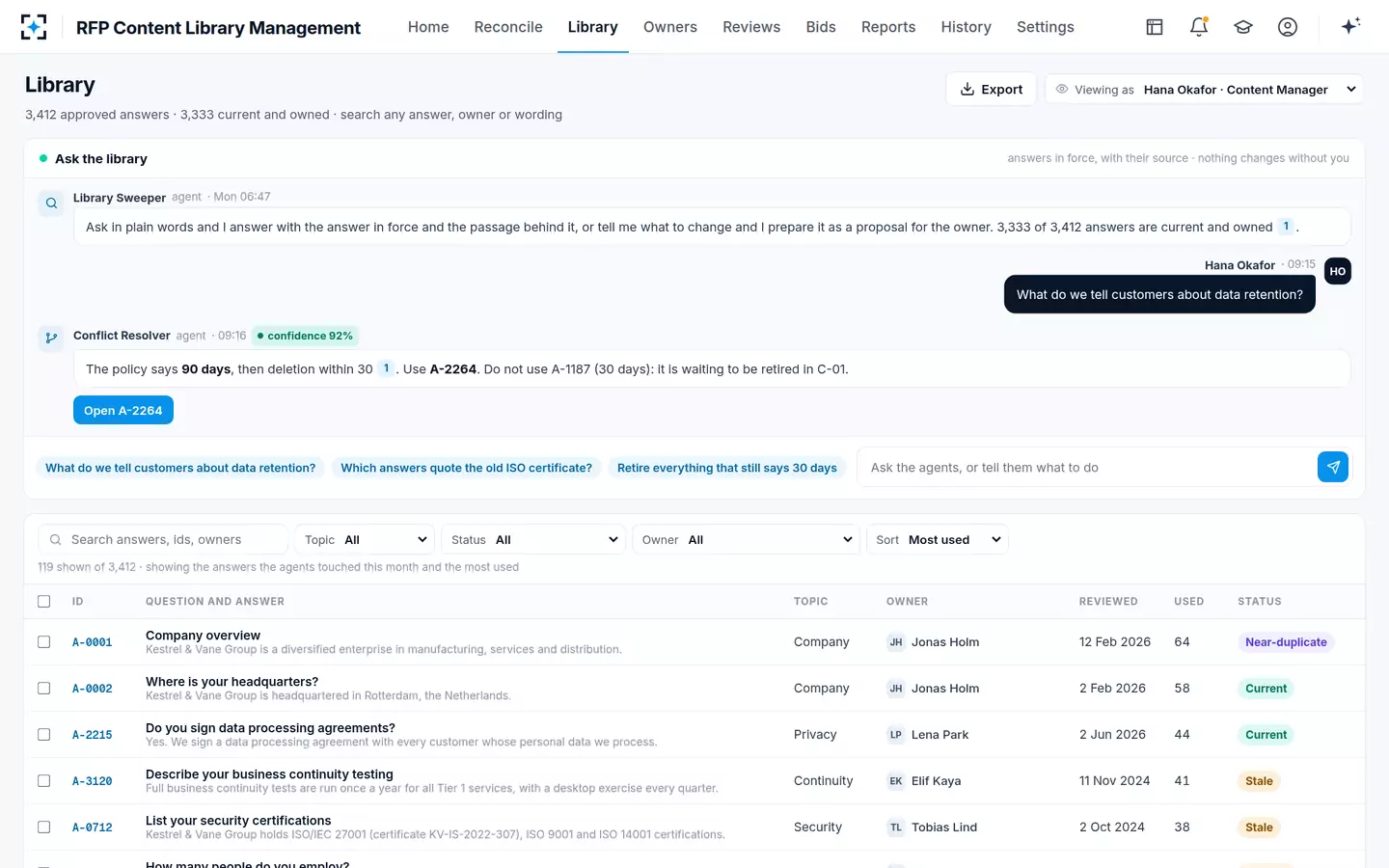
Task: Open the Owner filter dropdown
Action: (746, 539)
